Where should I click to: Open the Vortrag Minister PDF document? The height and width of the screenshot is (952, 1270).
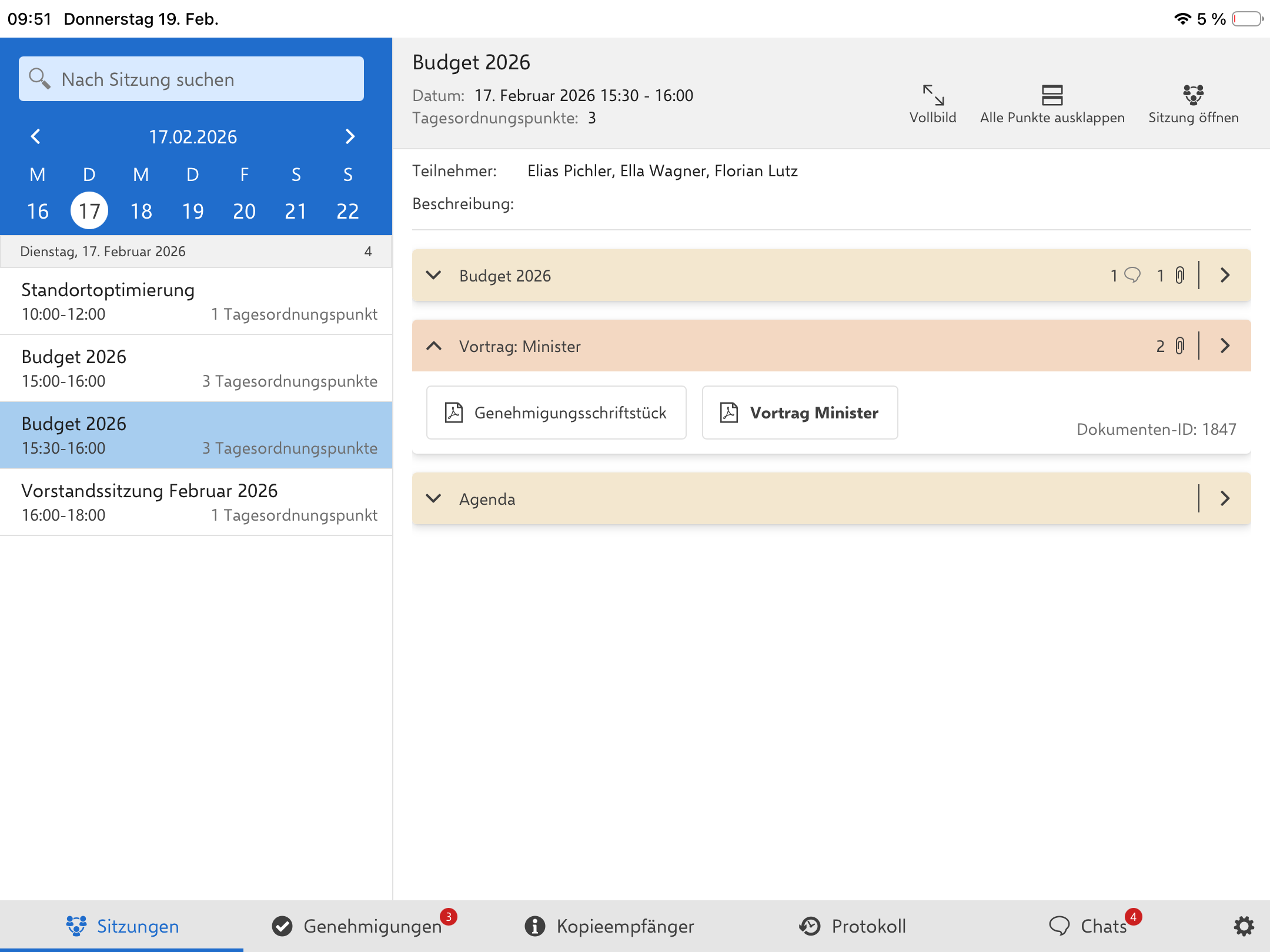[800, 413]
